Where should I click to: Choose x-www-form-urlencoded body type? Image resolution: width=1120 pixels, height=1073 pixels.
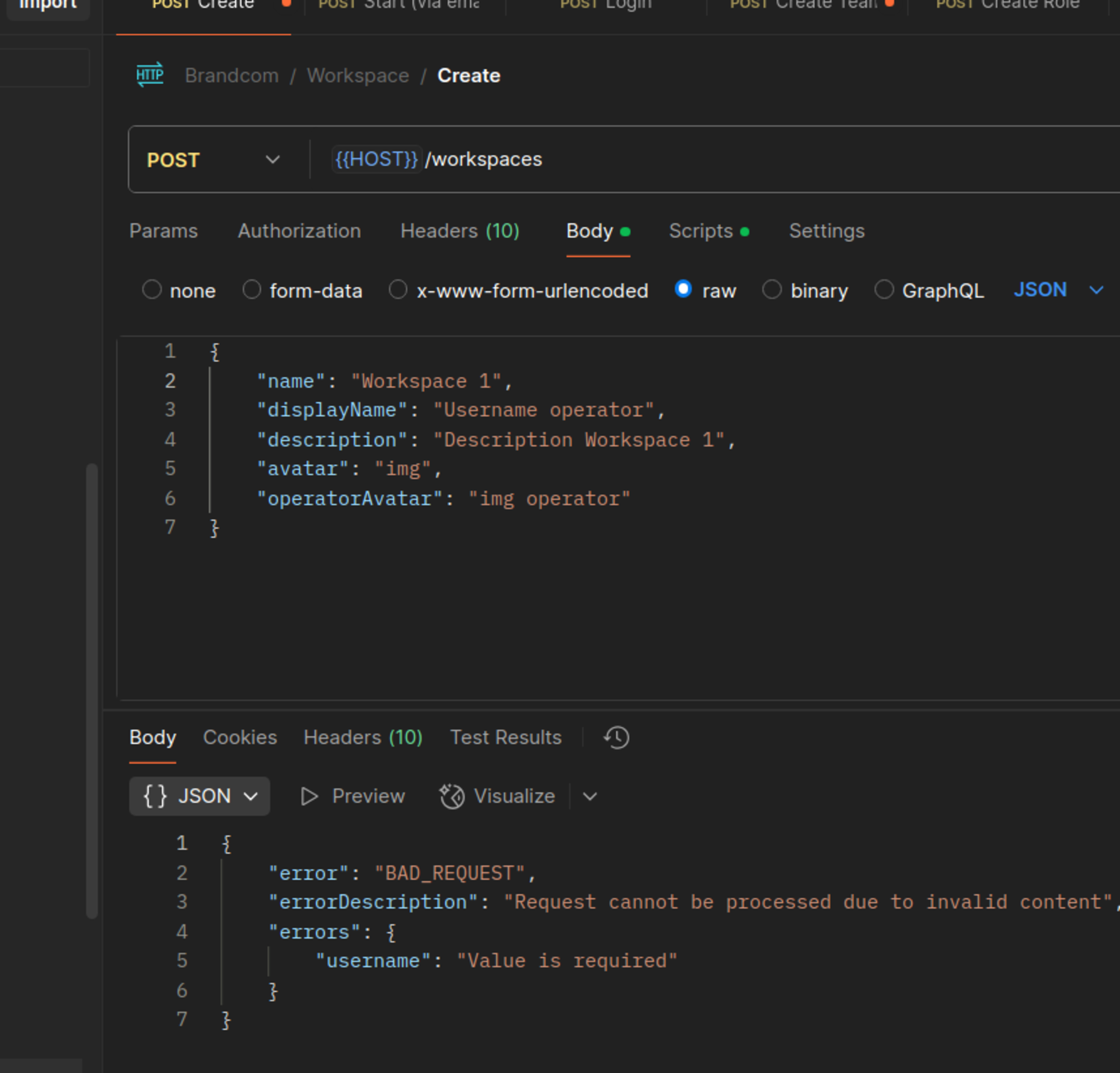pos(398,290)
